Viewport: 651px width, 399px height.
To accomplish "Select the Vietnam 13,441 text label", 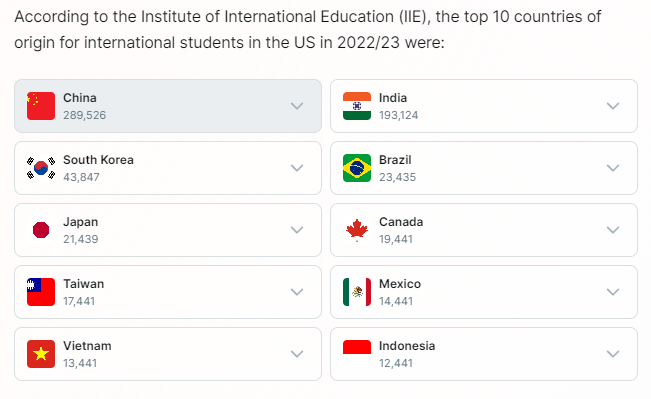I will [x=80, y=363].
